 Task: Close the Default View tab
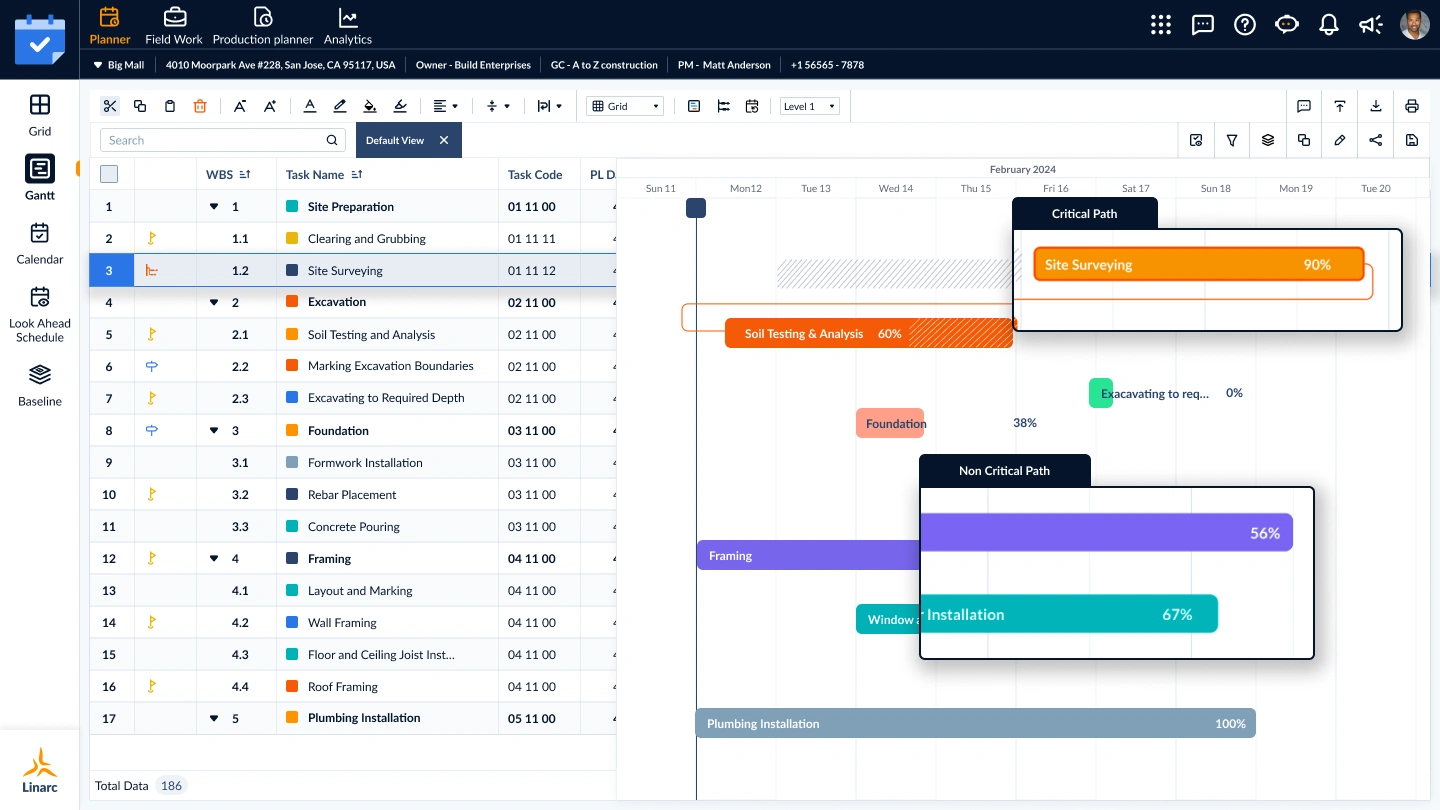click(x=444, y=140)
